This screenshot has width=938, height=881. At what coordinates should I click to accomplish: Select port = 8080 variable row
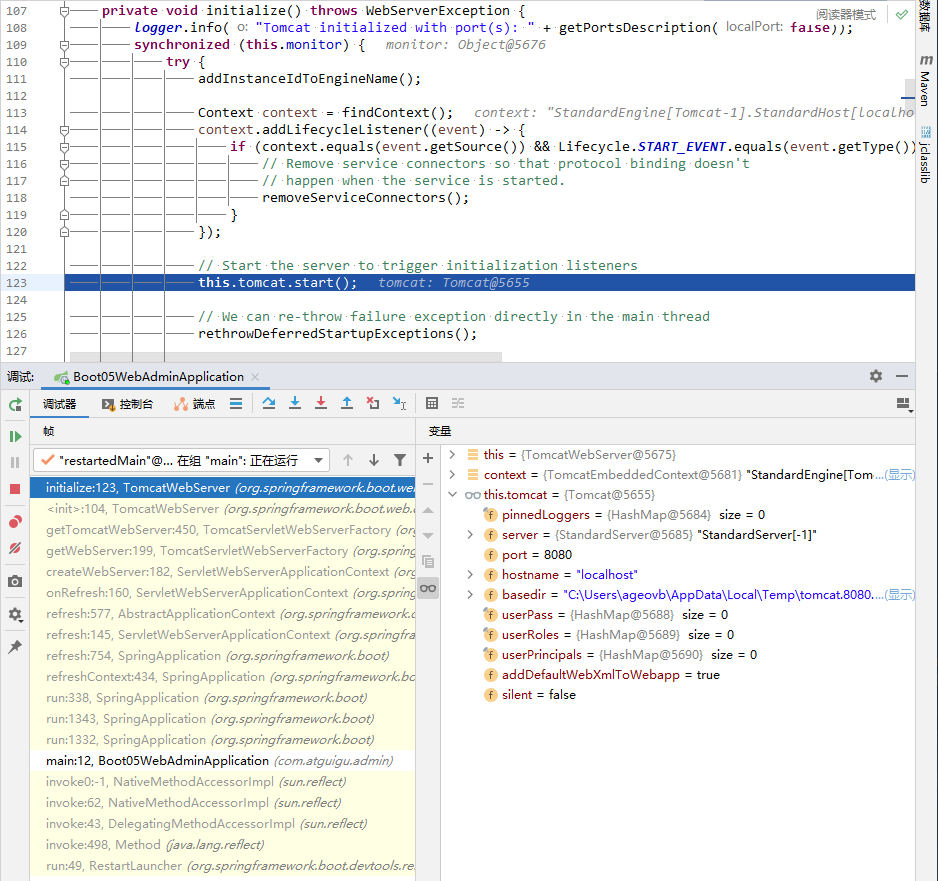[678, 555]
